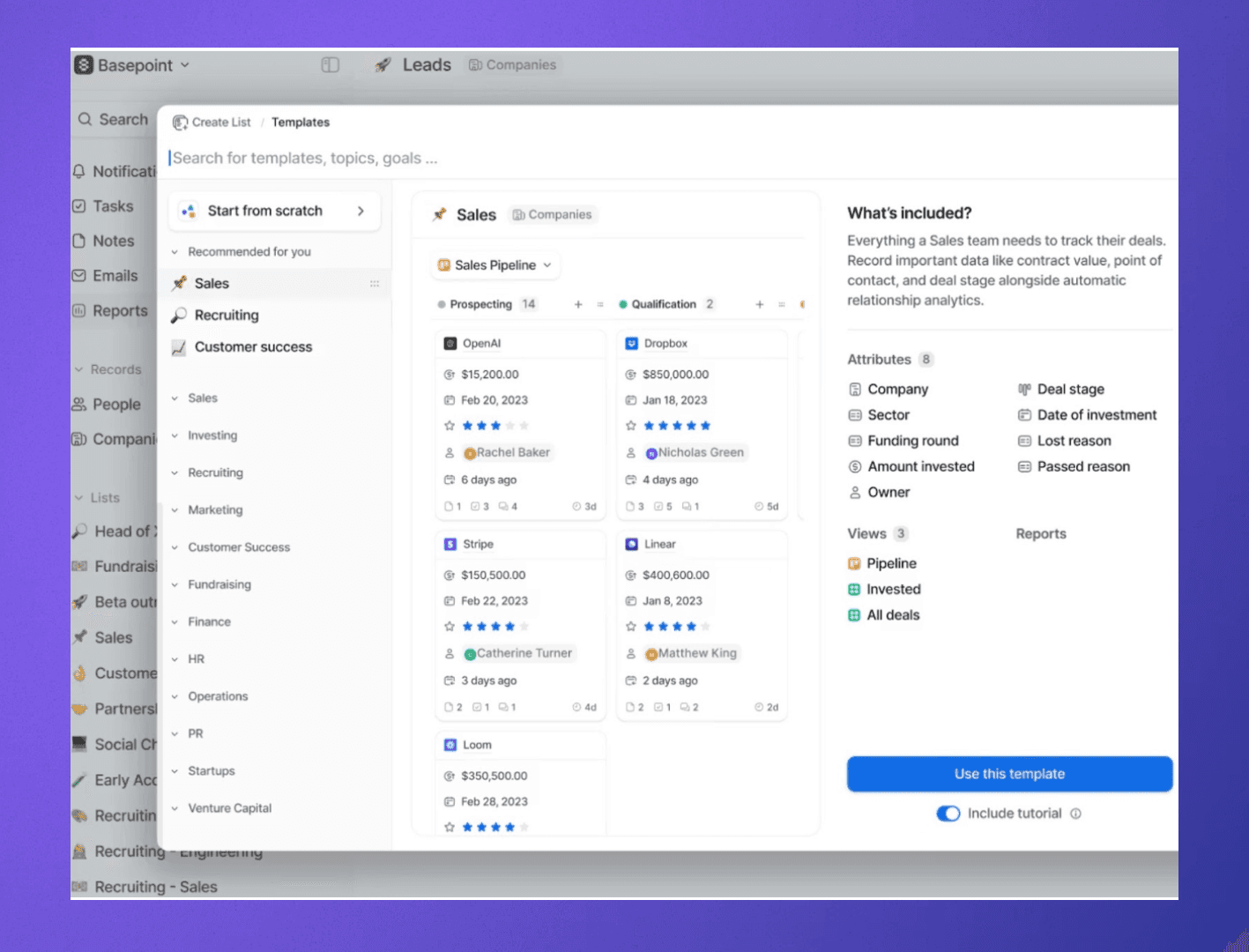
Task: Open Search from the sidebar
Action: [119, 119]
